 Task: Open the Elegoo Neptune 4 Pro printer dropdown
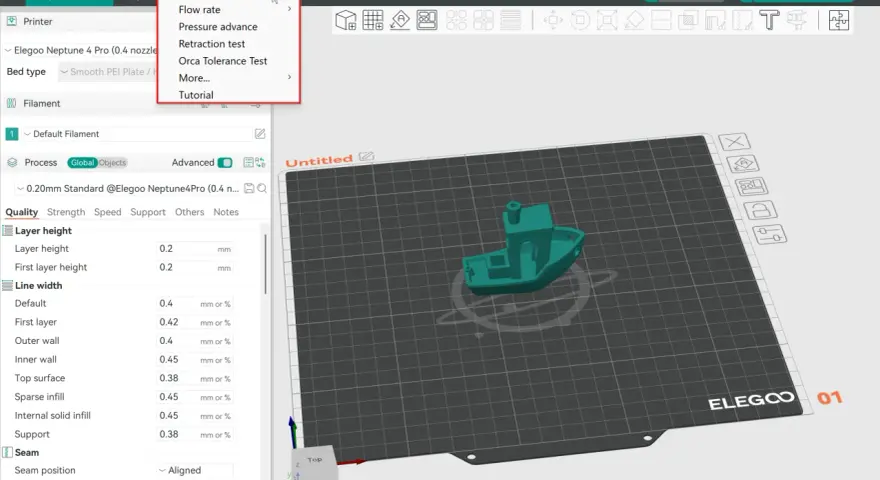pos(80,50)
